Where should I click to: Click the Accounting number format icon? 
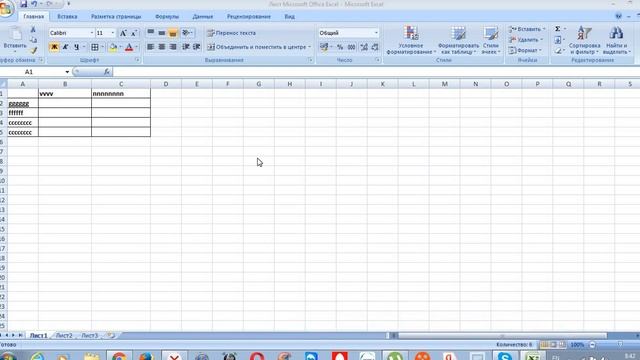tap(324, 47)
